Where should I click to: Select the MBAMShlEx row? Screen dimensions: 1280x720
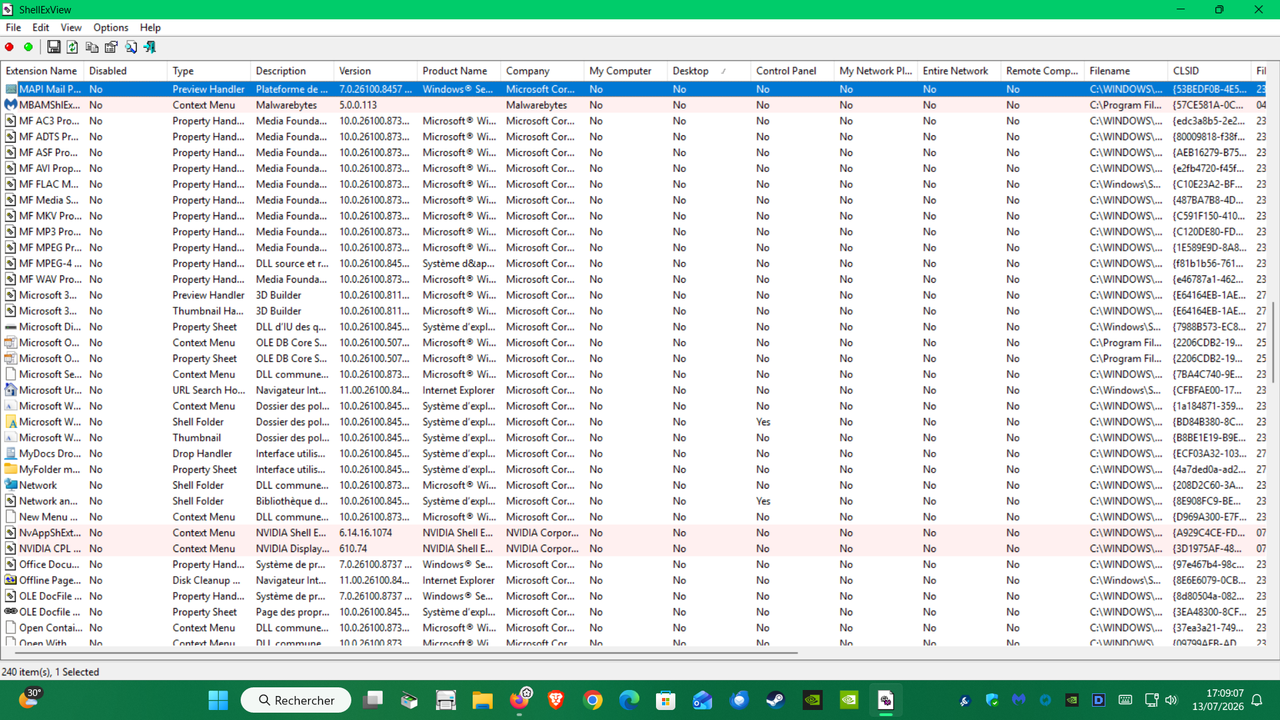[635, 105]
